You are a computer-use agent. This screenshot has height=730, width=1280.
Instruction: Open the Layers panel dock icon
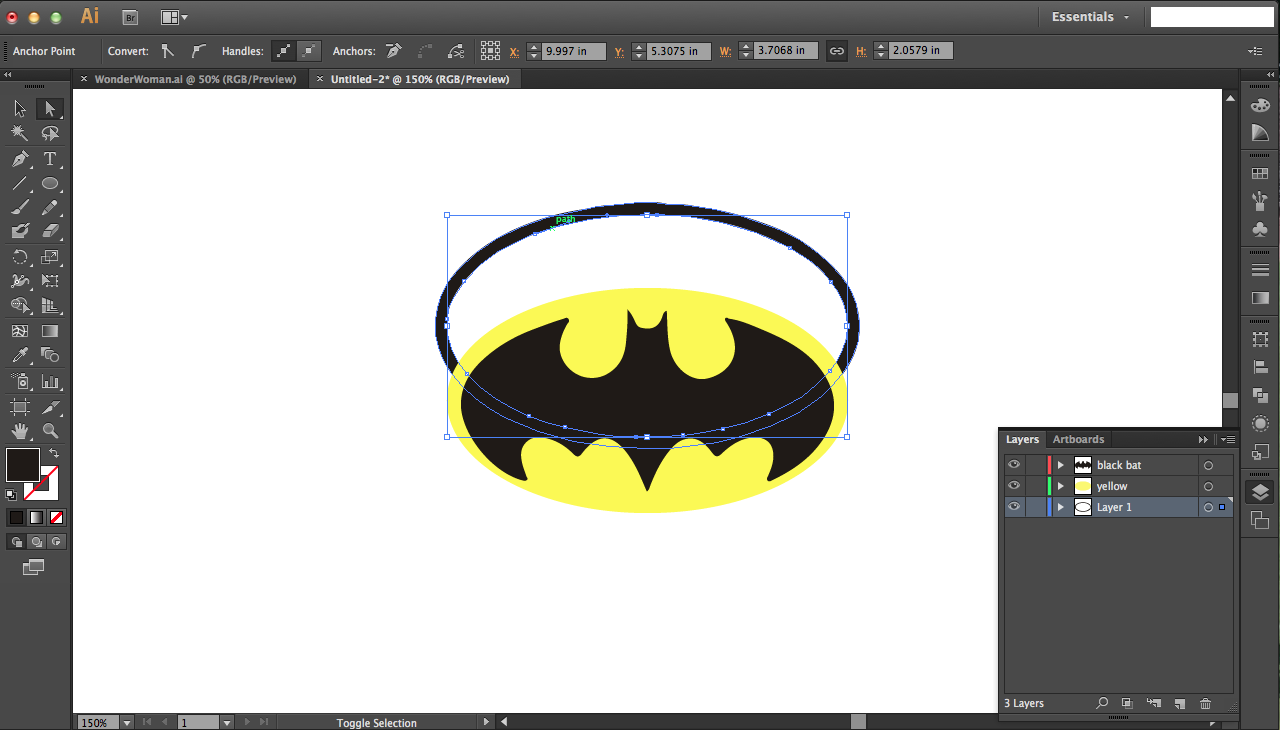1260,492
